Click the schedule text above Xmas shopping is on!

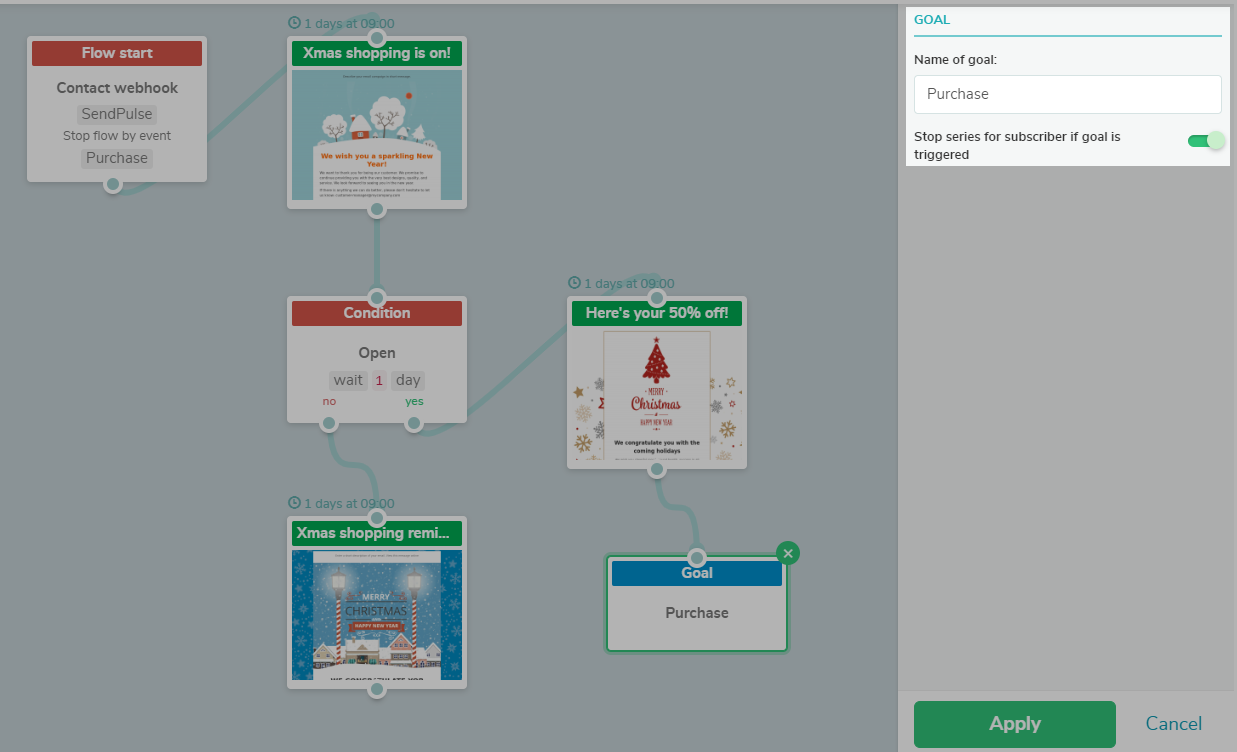pos(349,23)
